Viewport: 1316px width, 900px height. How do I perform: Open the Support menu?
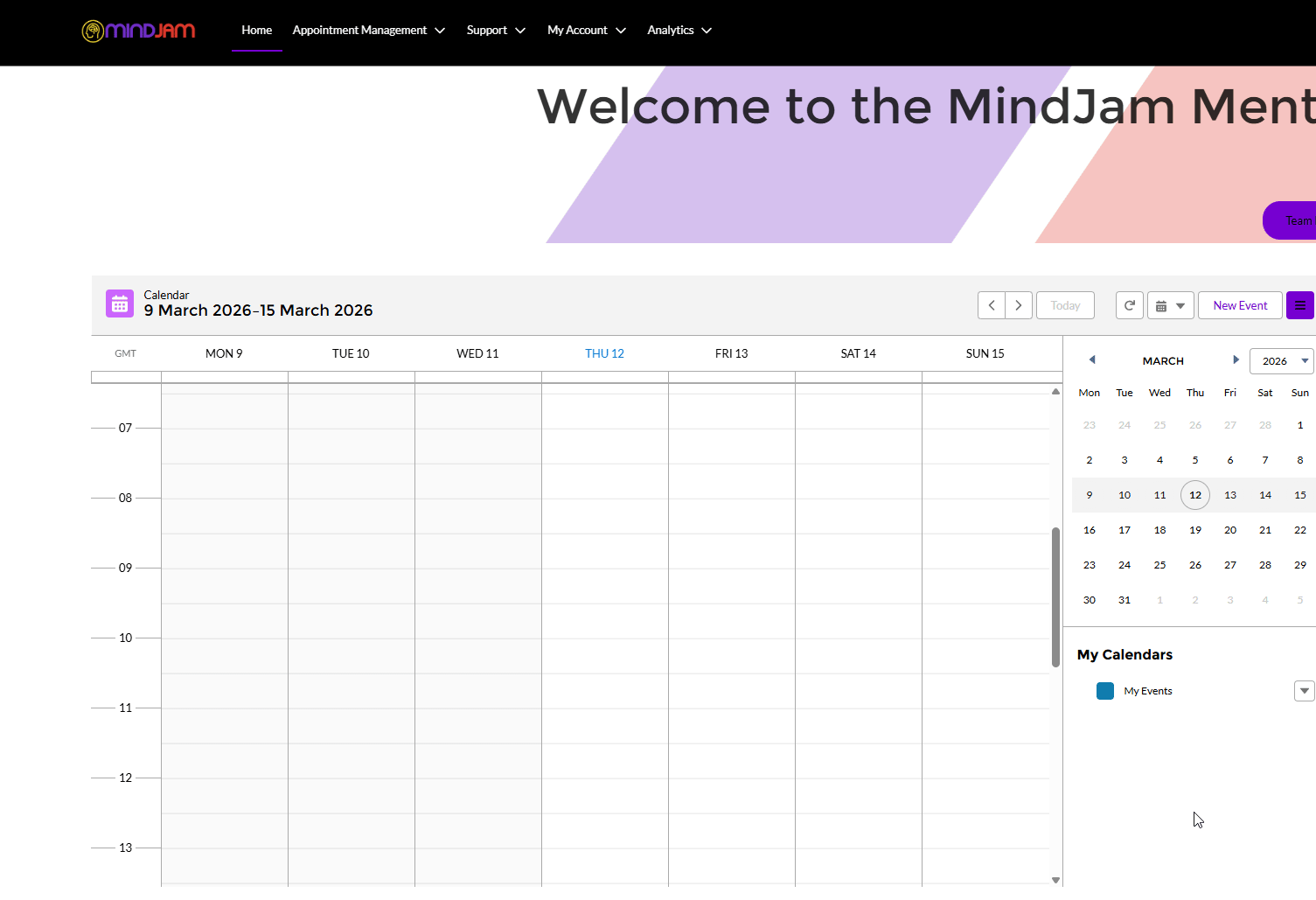coord(496,31)
